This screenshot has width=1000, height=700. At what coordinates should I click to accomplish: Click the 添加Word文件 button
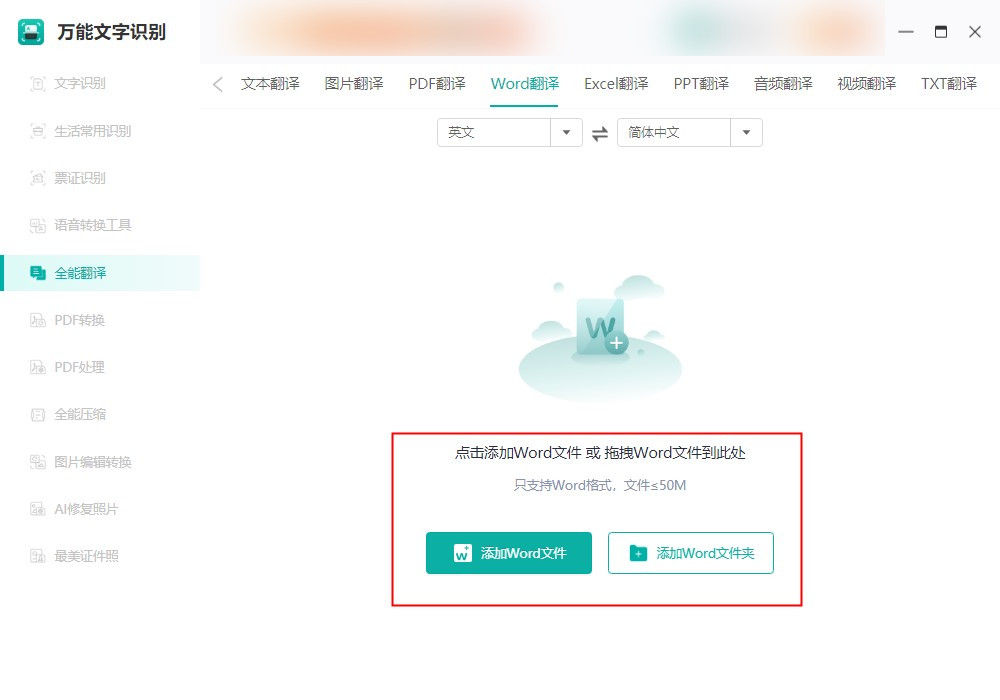coord(509,553)
